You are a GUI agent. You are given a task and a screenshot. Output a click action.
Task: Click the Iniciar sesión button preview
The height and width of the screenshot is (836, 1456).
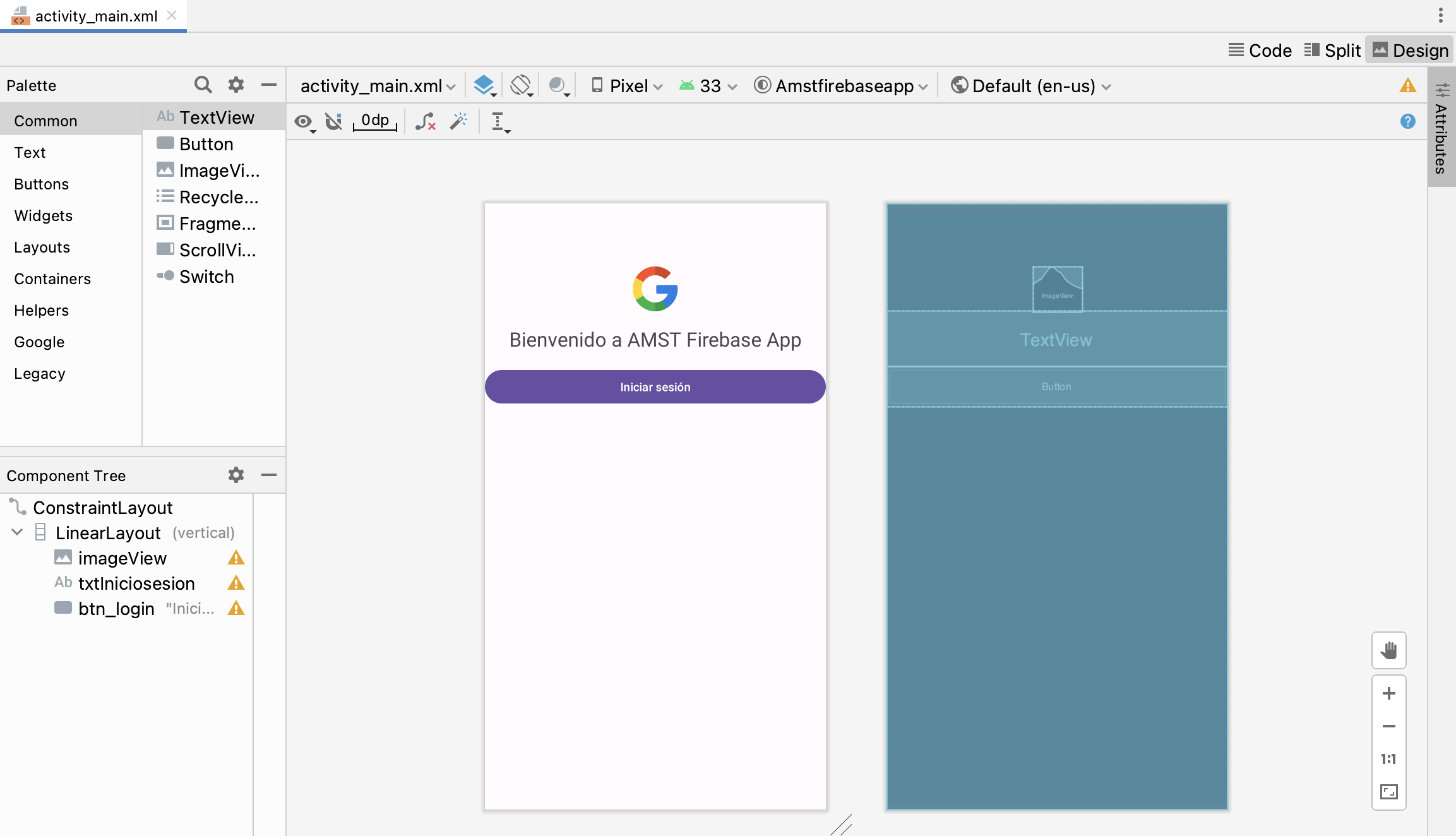655,386
